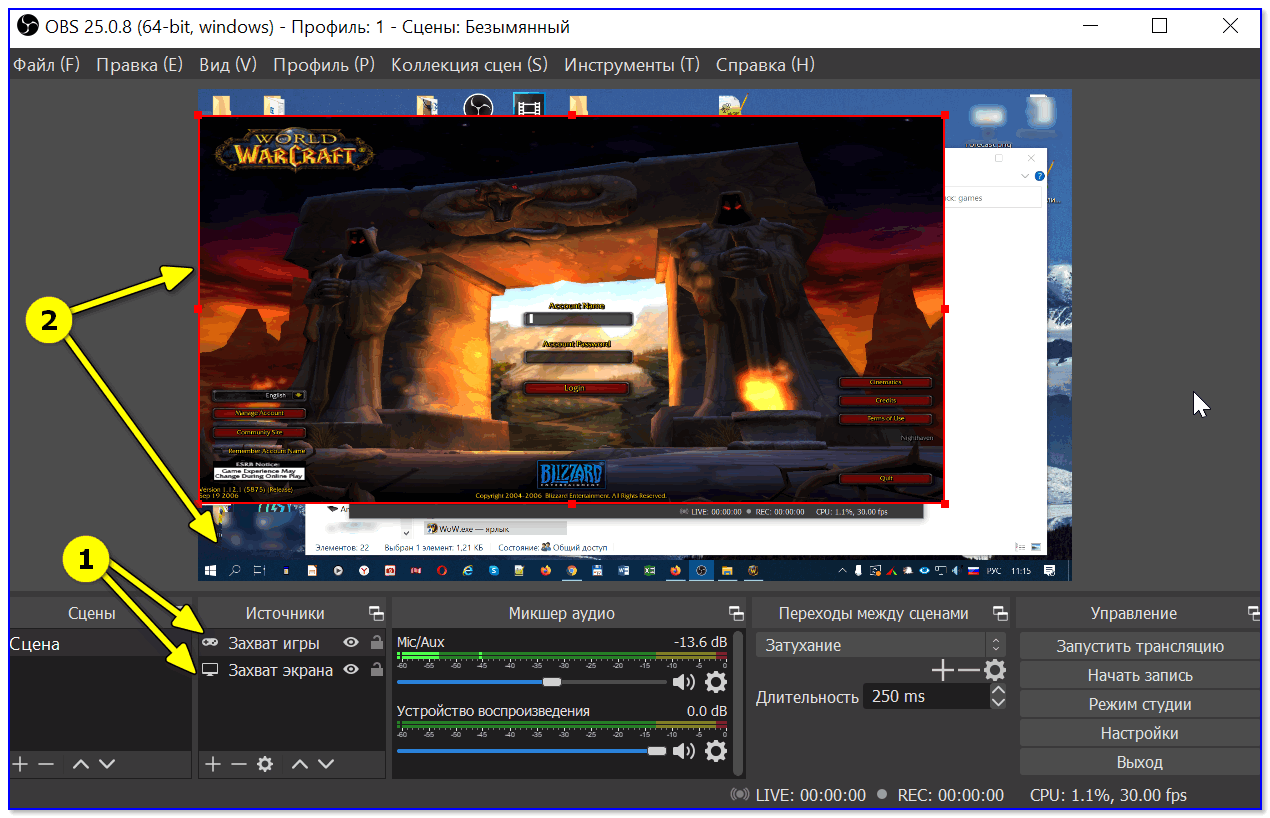Toggle the lock on Захват экрана source

[376, 670]
